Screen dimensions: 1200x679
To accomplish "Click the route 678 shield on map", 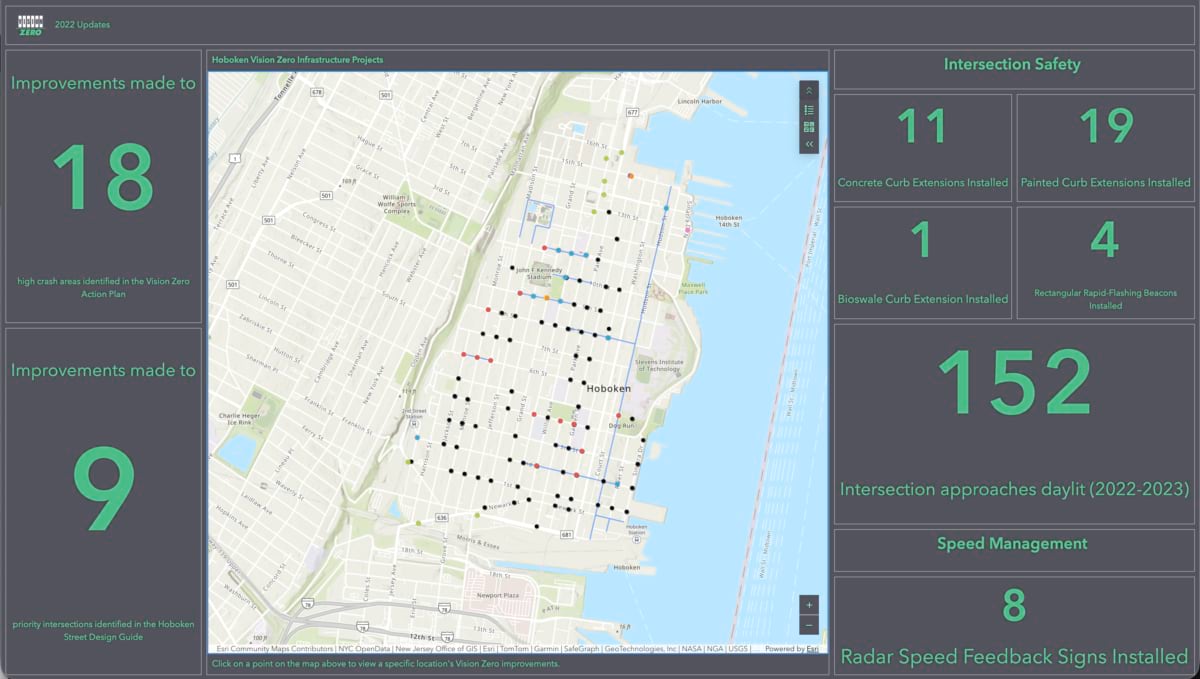I will [316, 92].
